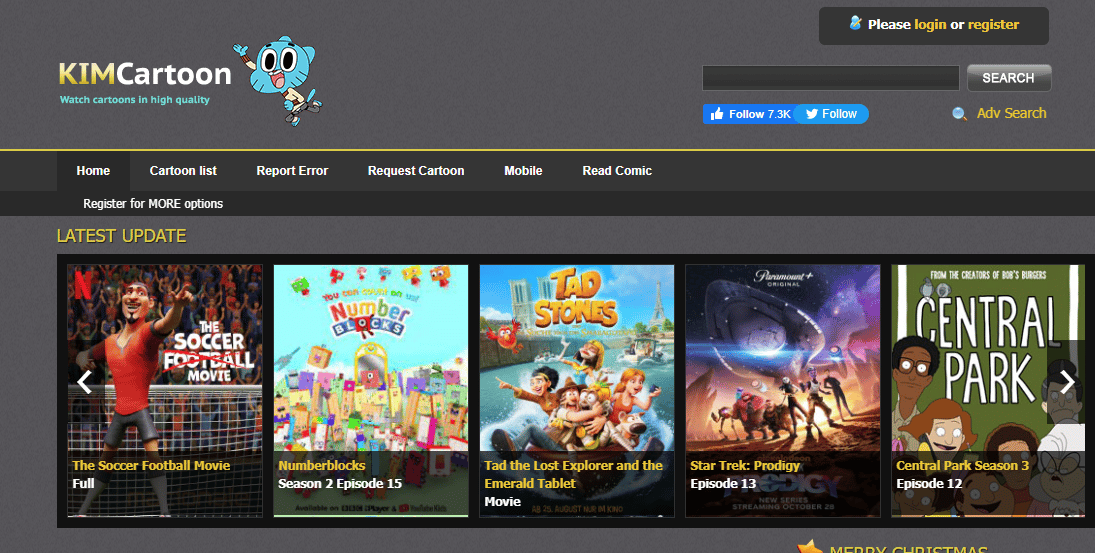
Task: Open the Read Comic menu item
Action: coord(617,170)
